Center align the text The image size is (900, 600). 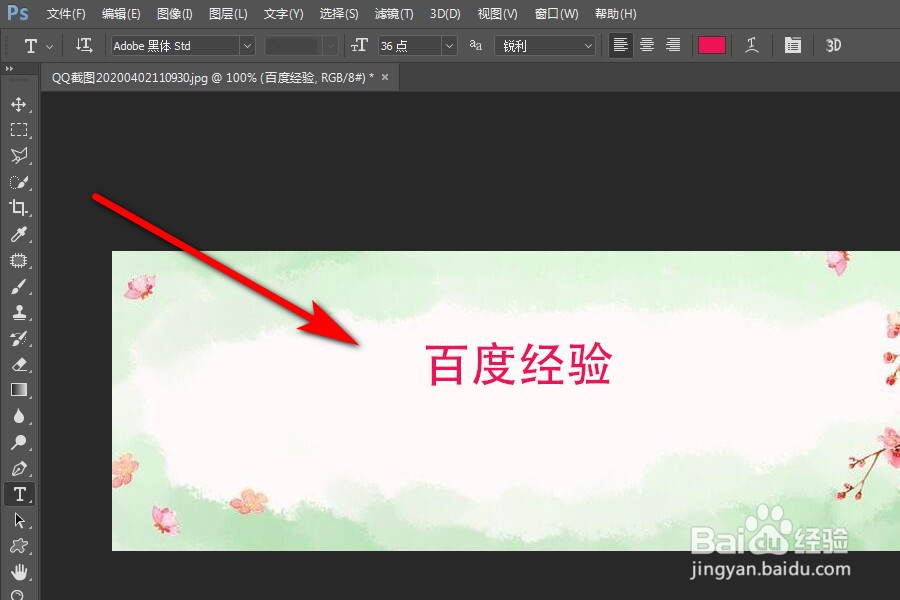click(647, 45)
